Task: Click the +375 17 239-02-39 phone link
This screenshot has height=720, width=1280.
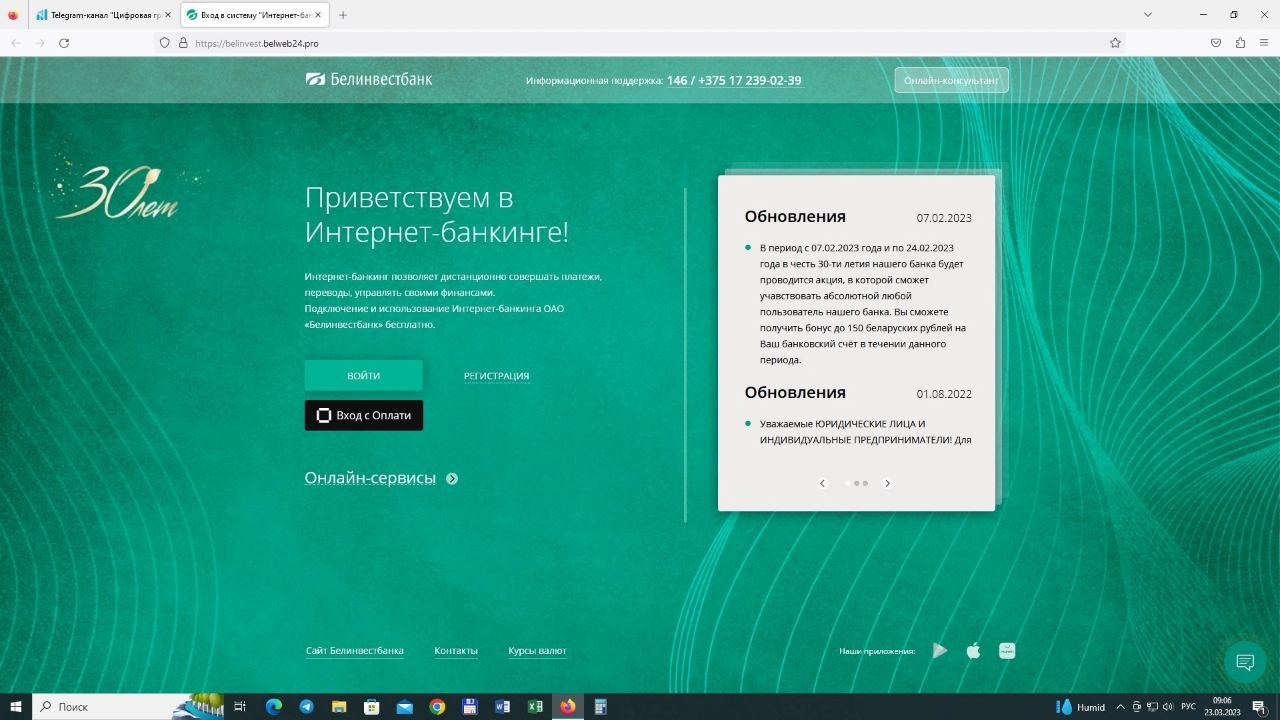Action: pyautogui.click(x=750, y=81)
